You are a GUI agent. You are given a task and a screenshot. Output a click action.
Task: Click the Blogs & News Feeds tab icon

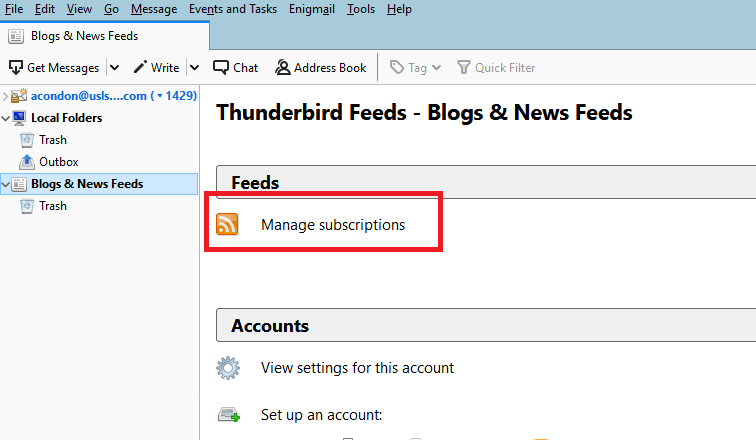[16, 36]
